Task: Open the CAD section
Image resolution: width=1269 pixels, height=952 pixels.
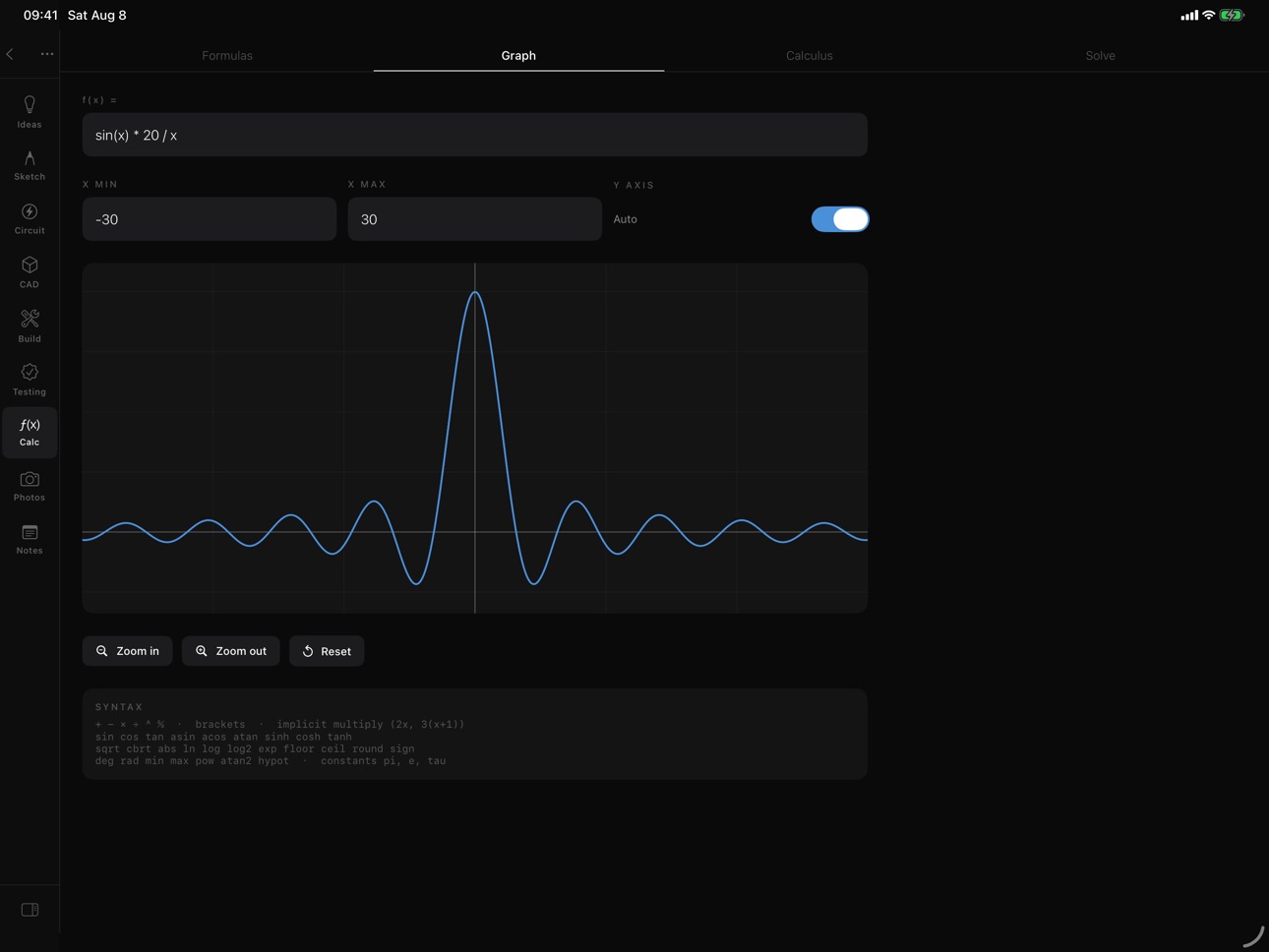Action: (x=30, y=272)
